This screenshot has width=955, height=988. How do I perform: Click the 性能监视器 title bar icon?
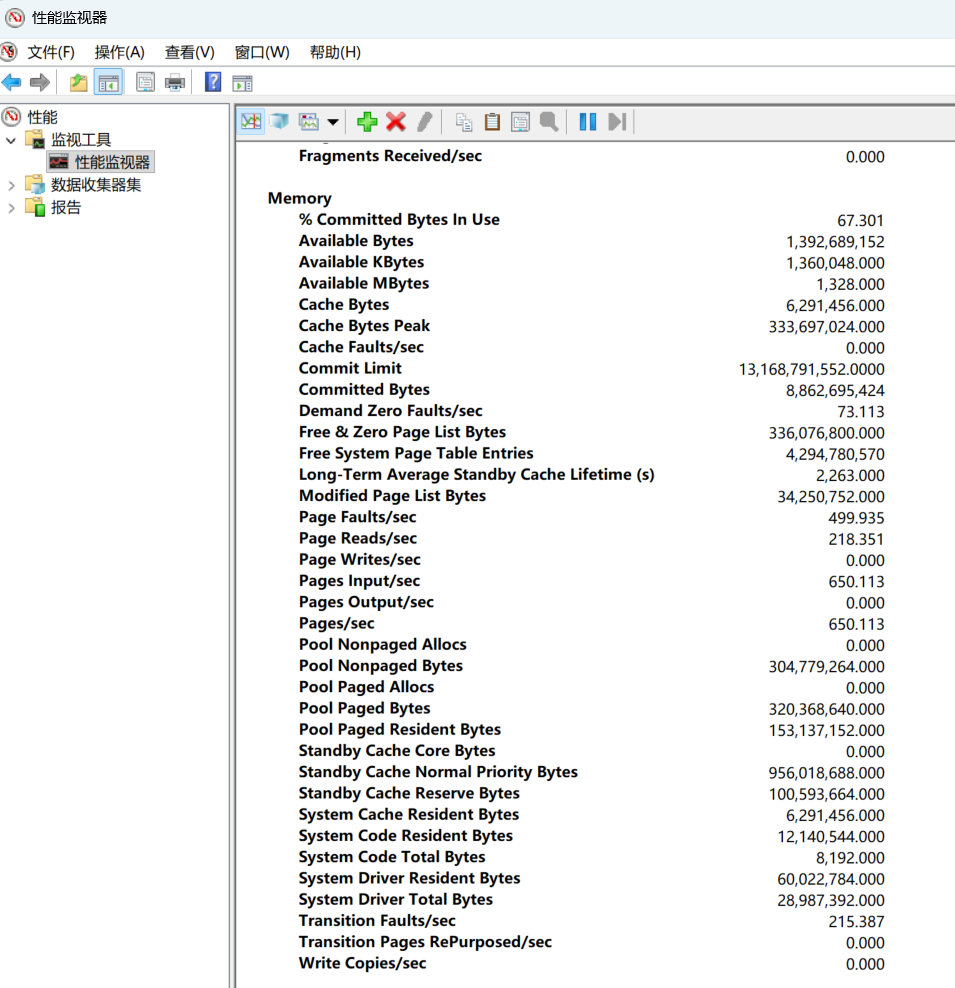pyautogui.click(x=15, y=18)
